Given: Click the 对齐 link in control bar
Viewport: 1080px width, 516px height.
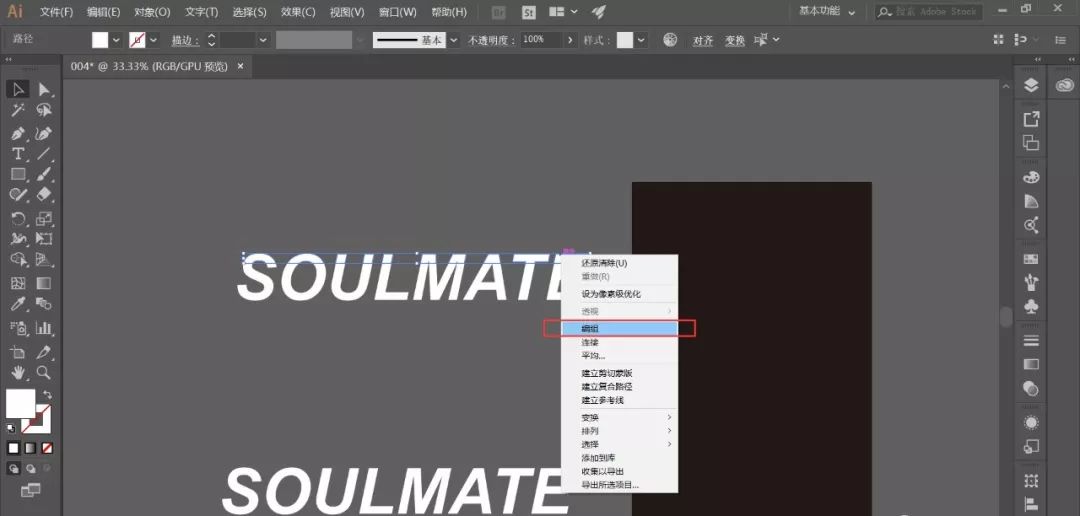Looking at the screenshot, I should (x=703, y=40).
